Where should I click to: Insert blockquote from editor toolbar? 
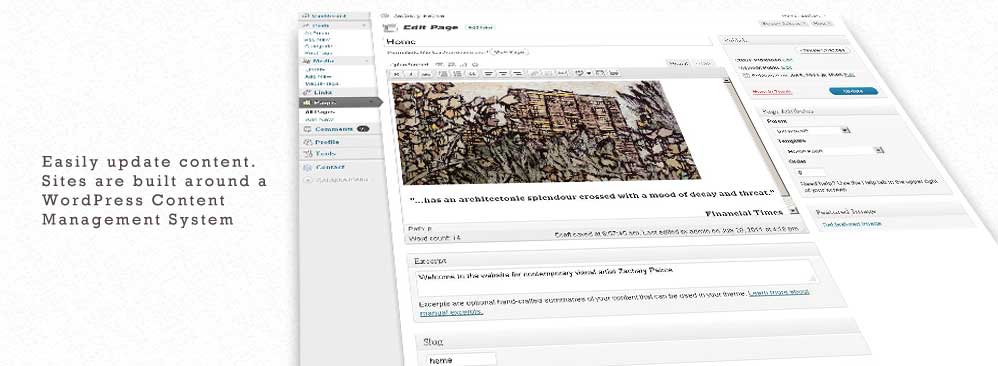click(x=472, y=74)
